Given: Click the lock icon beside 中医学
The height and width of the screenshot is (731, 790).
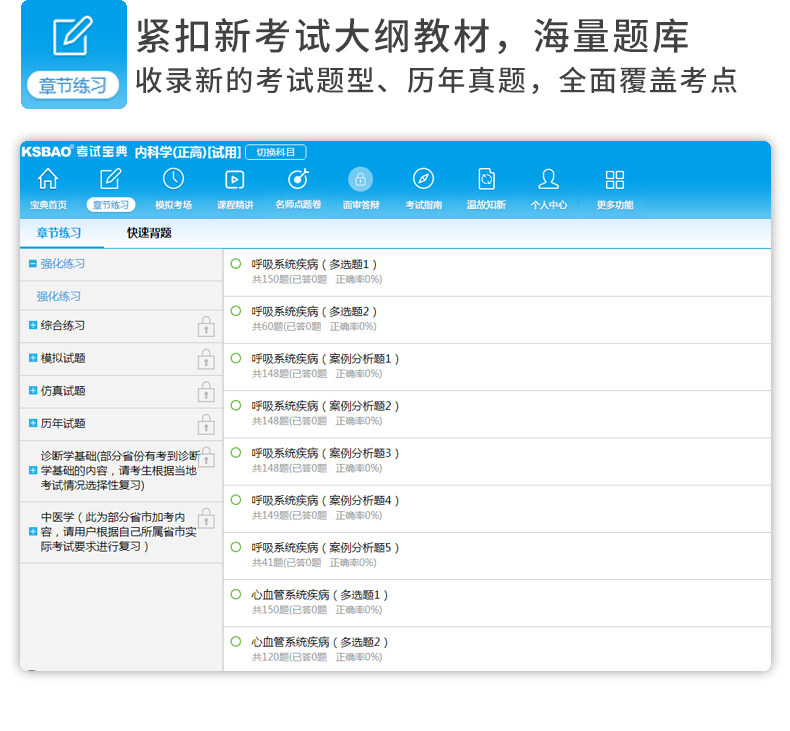Looking at the screenshot, I should (206, 518).
